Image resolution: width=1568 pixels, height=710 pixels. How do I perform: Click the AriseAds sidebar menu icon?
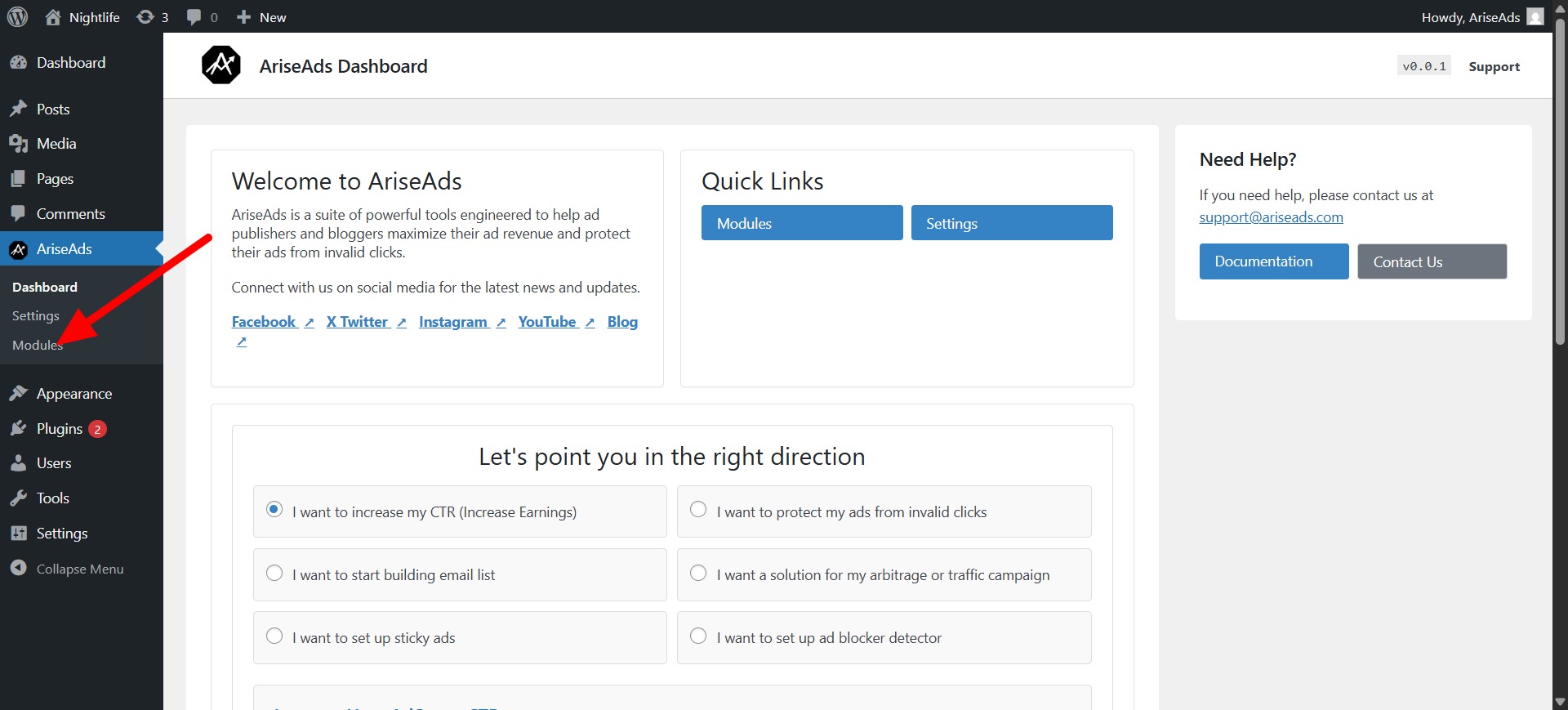tap(18, 249)
